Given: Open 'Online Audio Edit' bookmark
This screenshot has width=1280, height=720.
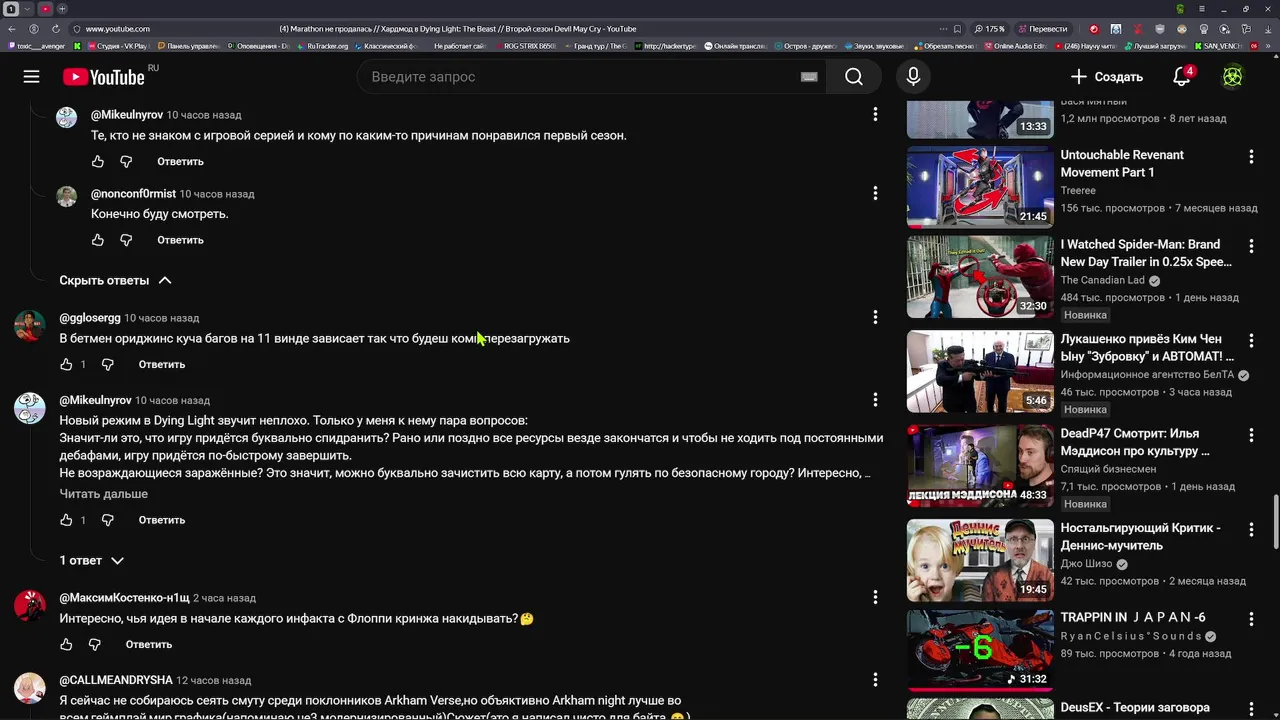Looking at the screenshot, I should [1014, 46].
